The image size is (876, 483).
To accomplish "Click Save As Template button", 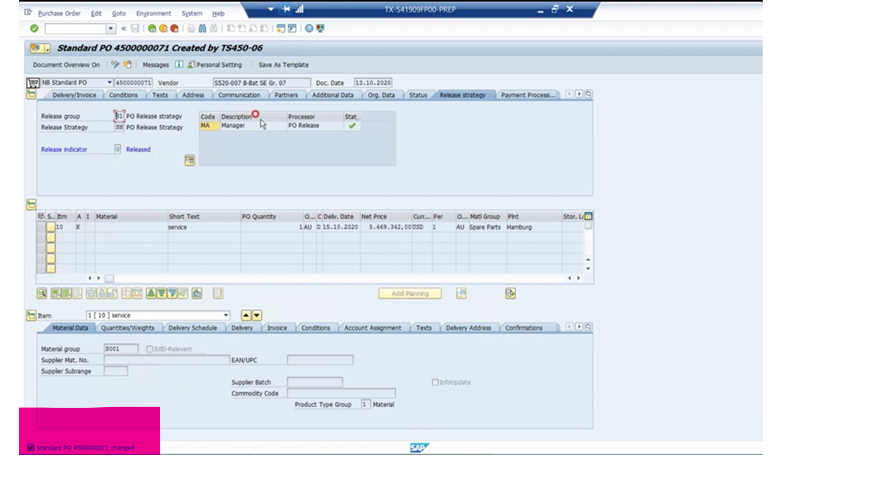I will coord(283,65).
